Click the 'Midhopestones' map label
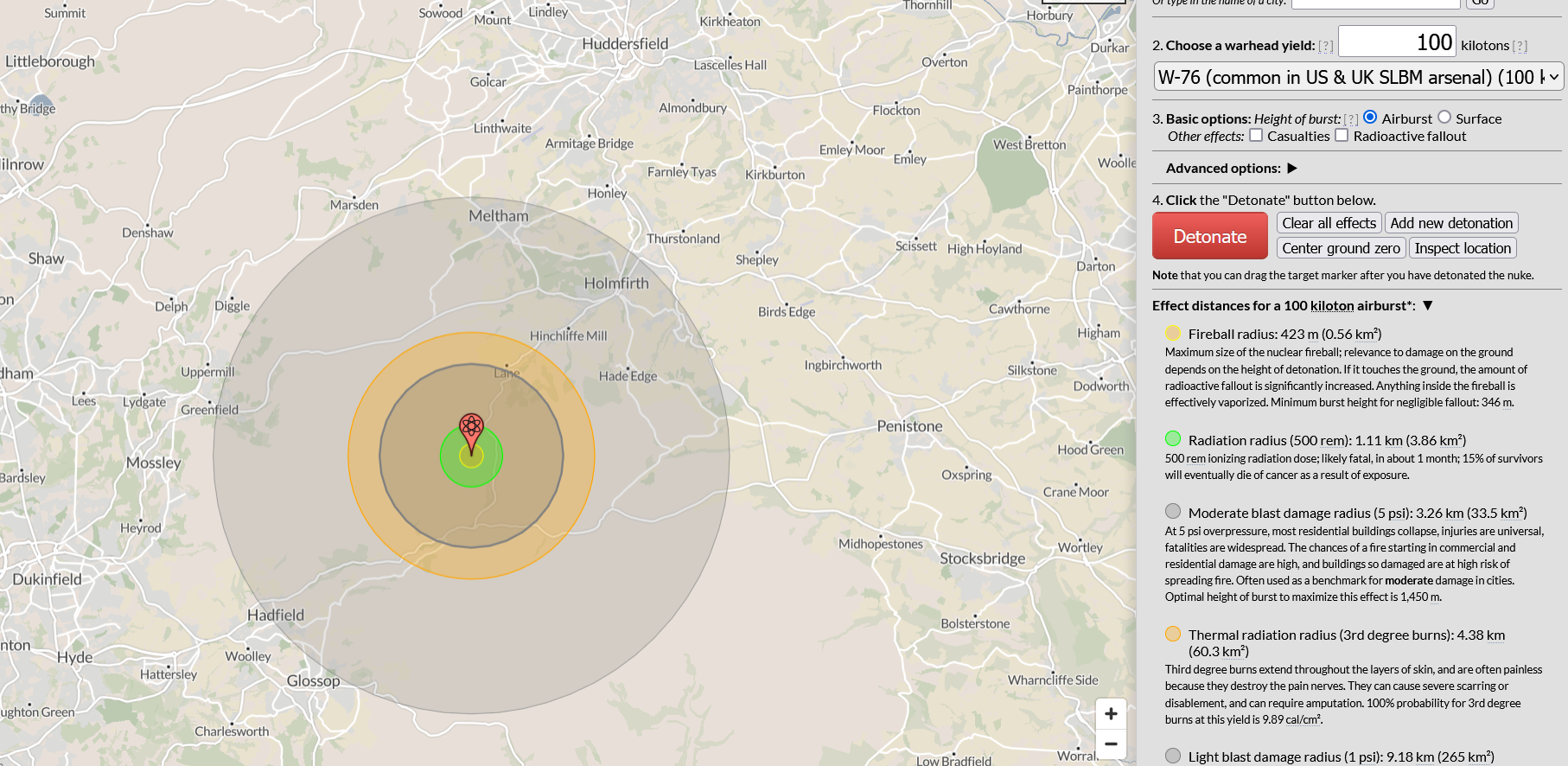The width and height of the screenshot is (1568, 766). click(881, 544)
